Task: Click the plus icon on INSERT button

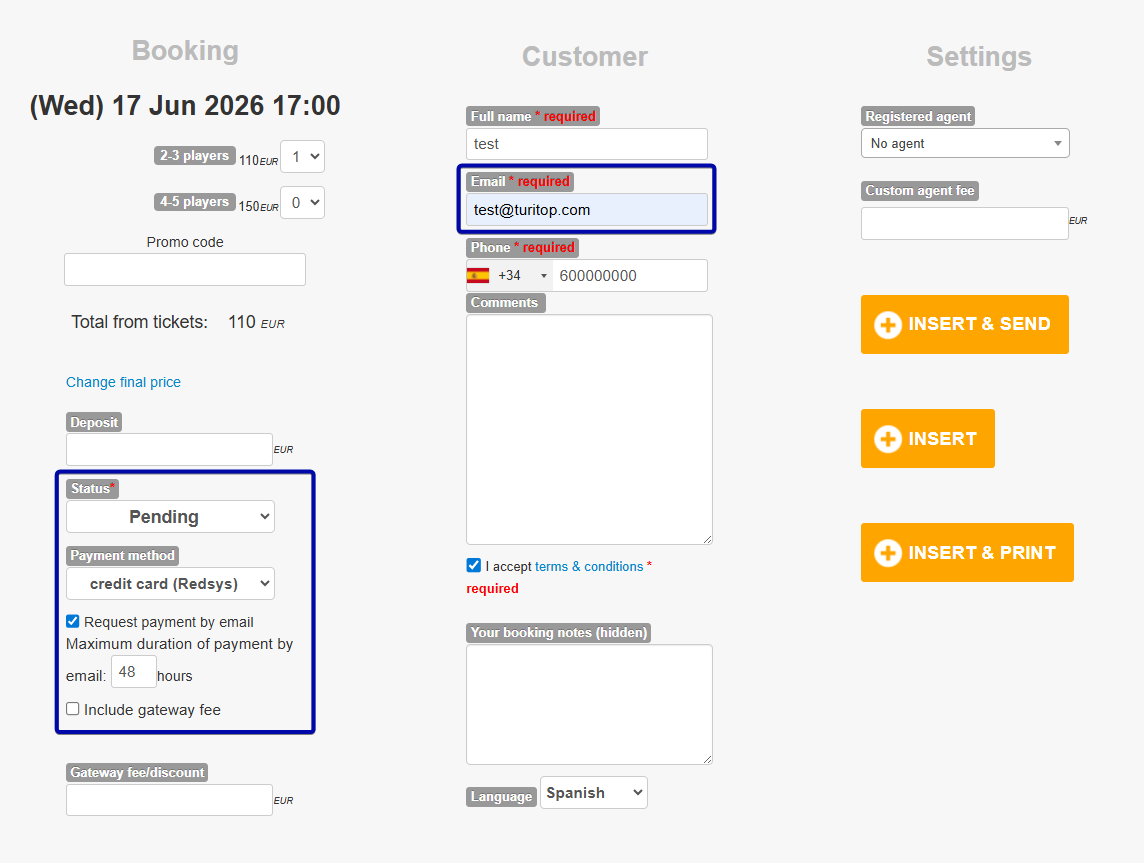Action: click(x=888, y=438)
